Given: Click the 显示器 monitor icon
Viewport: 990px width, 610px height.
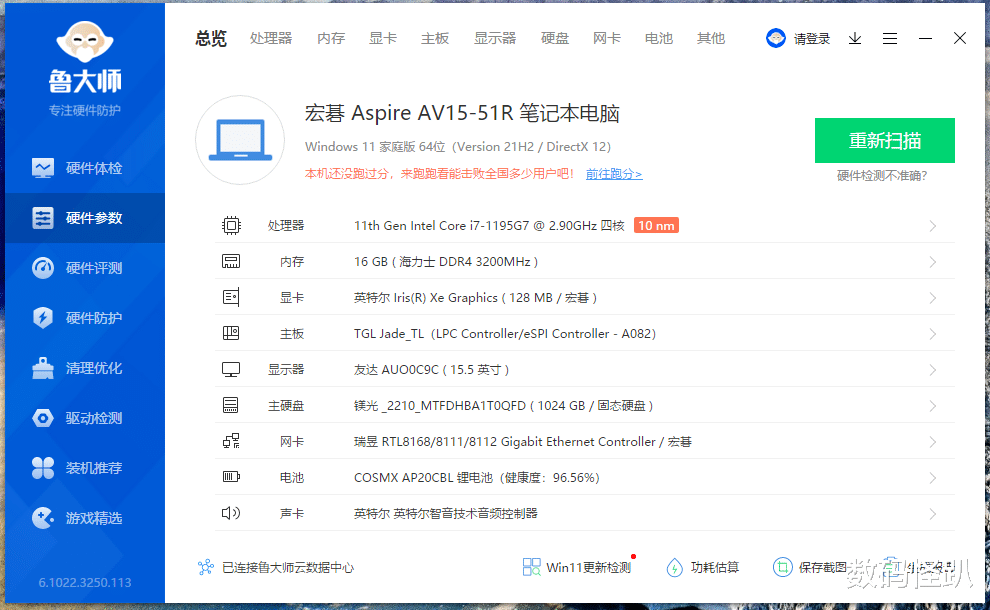Looking at the screenshot, I should point(231,369).
